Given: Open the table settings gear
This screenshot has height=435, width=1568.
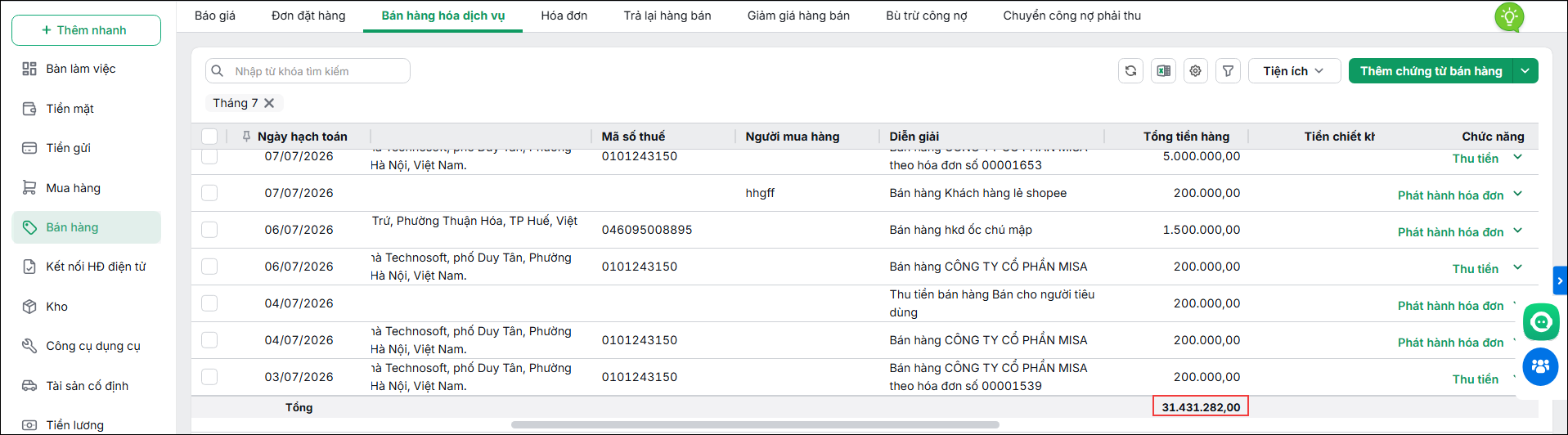Looking at the screenshot, I should [x=1196, y=71].
